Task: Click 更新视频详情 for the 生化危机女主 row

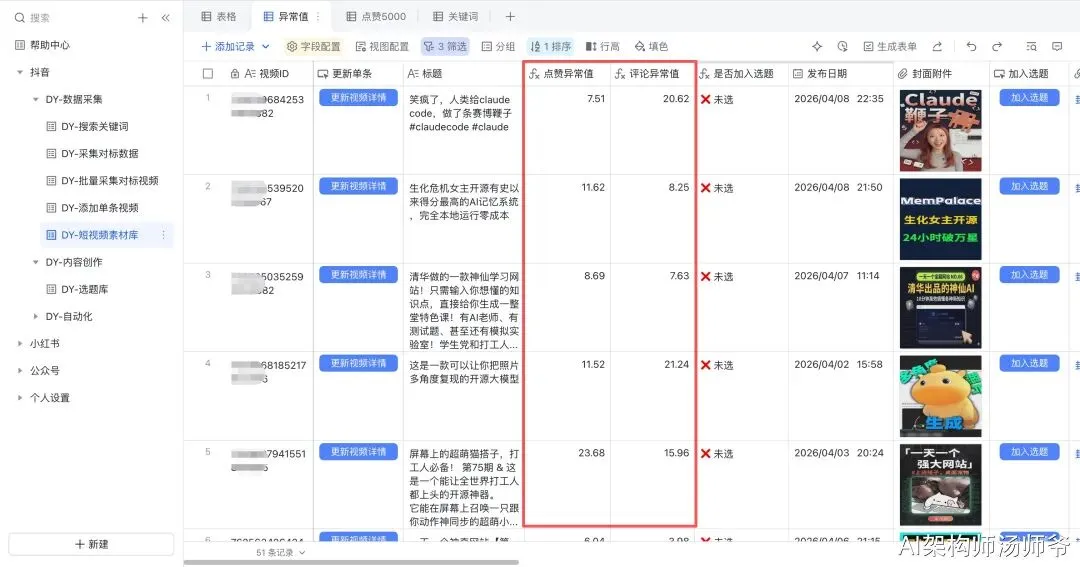Action: pyautogui.click(x=358, y=186)
